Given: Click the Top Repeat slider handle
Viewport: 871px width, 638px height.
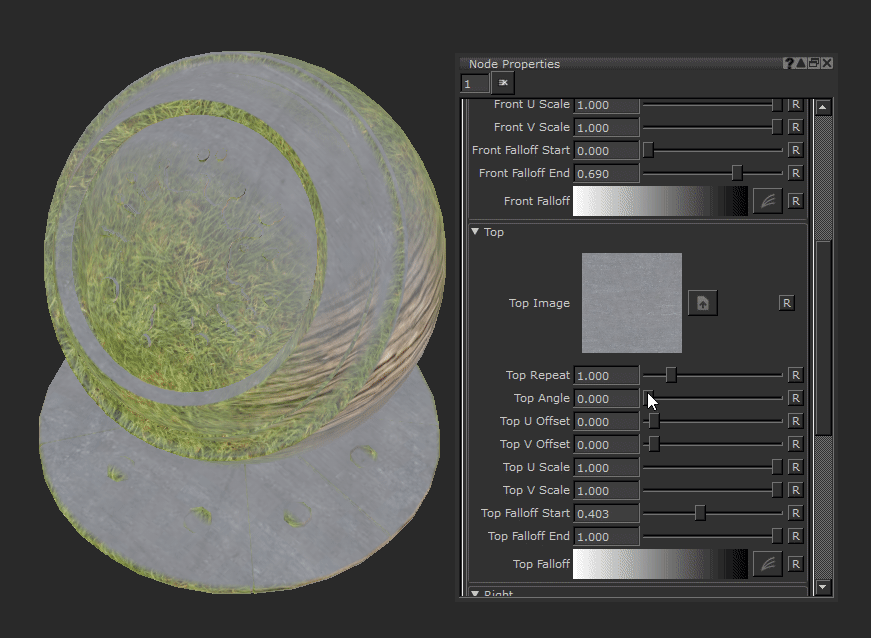Looking at the screenshot, I should click(x=671, y=375).
